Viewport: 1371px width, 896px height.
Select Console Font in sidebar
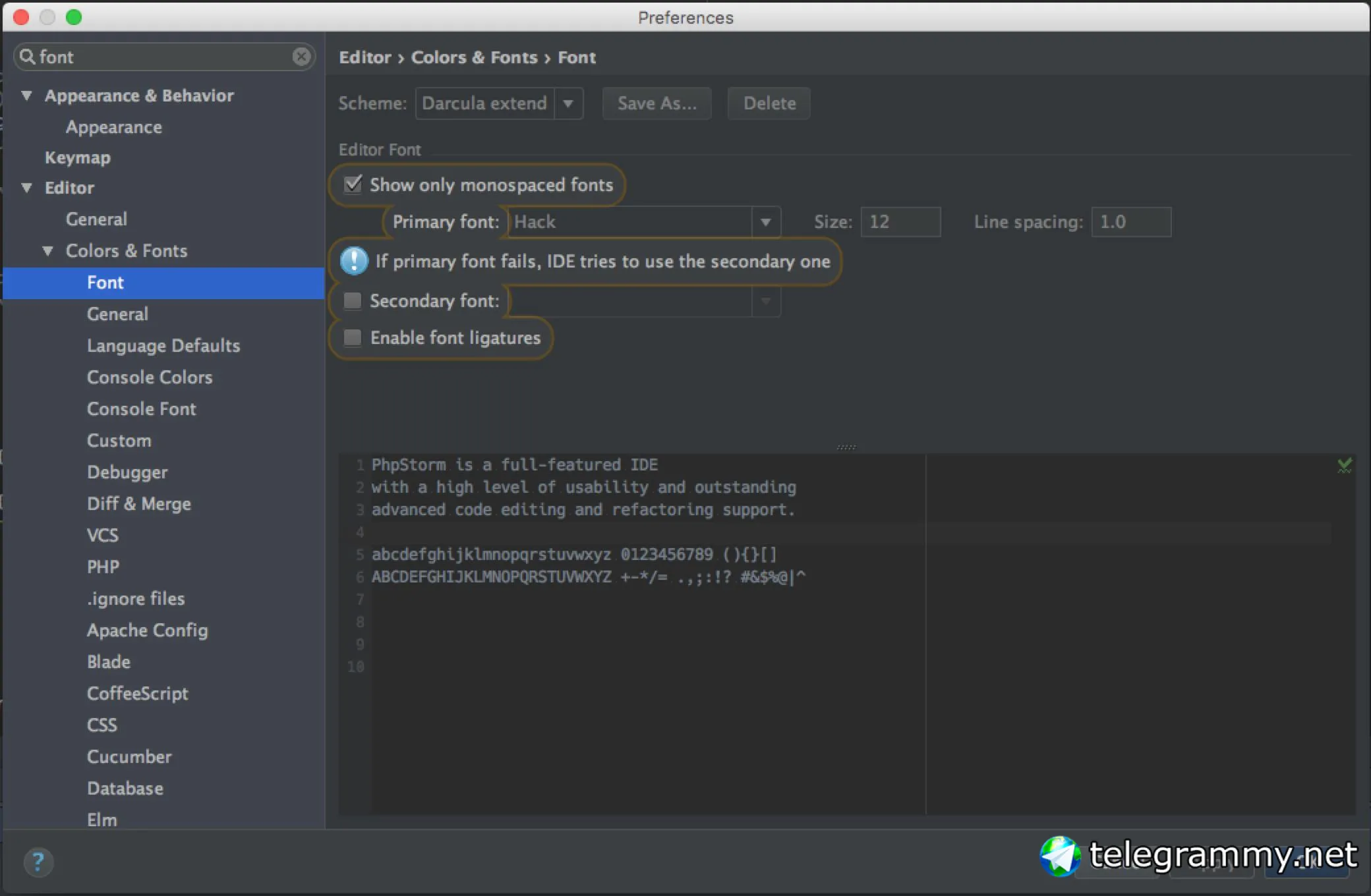(142, 409)
